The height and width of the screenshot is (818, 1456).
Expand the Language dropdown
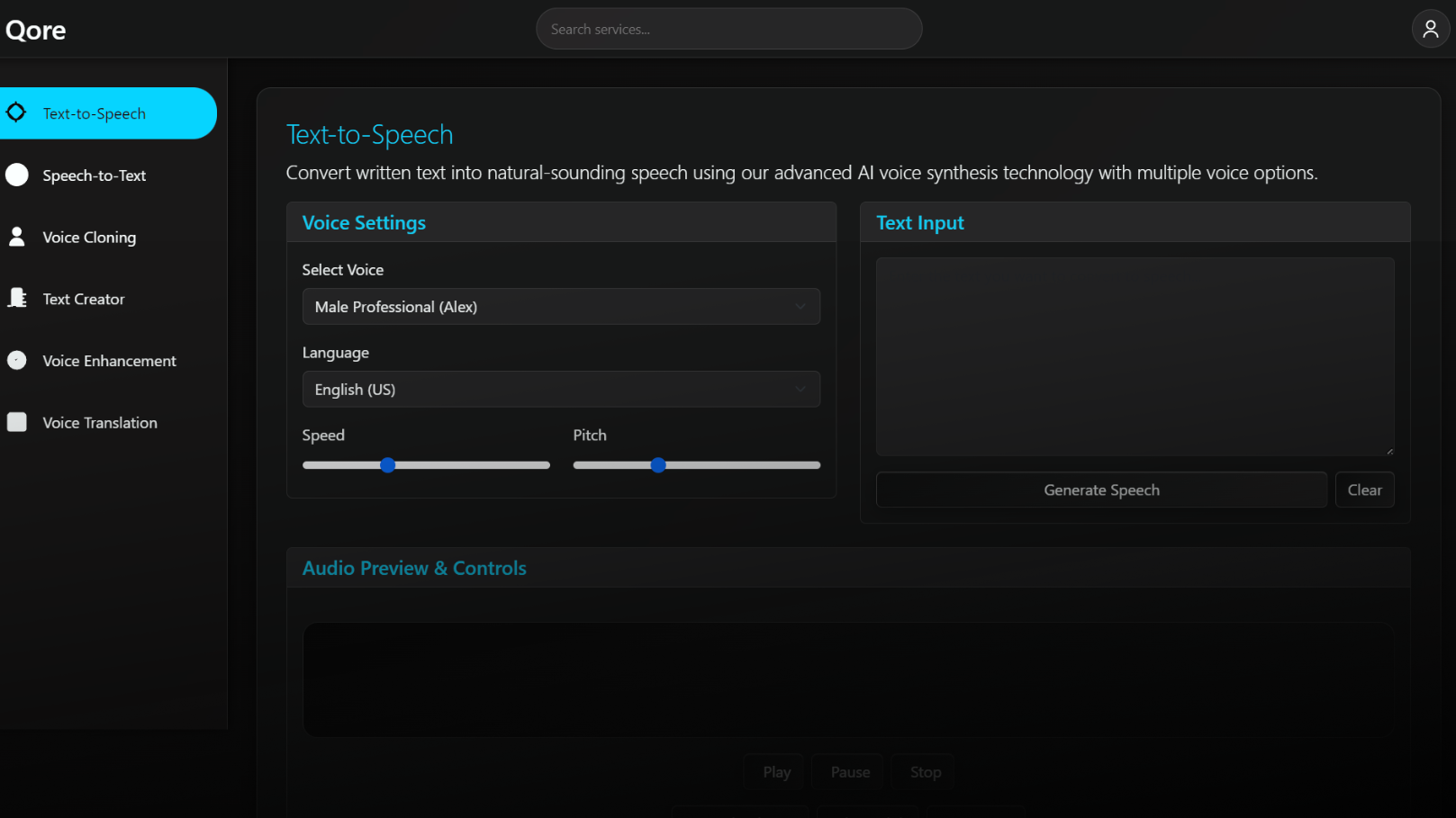(560, 390)
